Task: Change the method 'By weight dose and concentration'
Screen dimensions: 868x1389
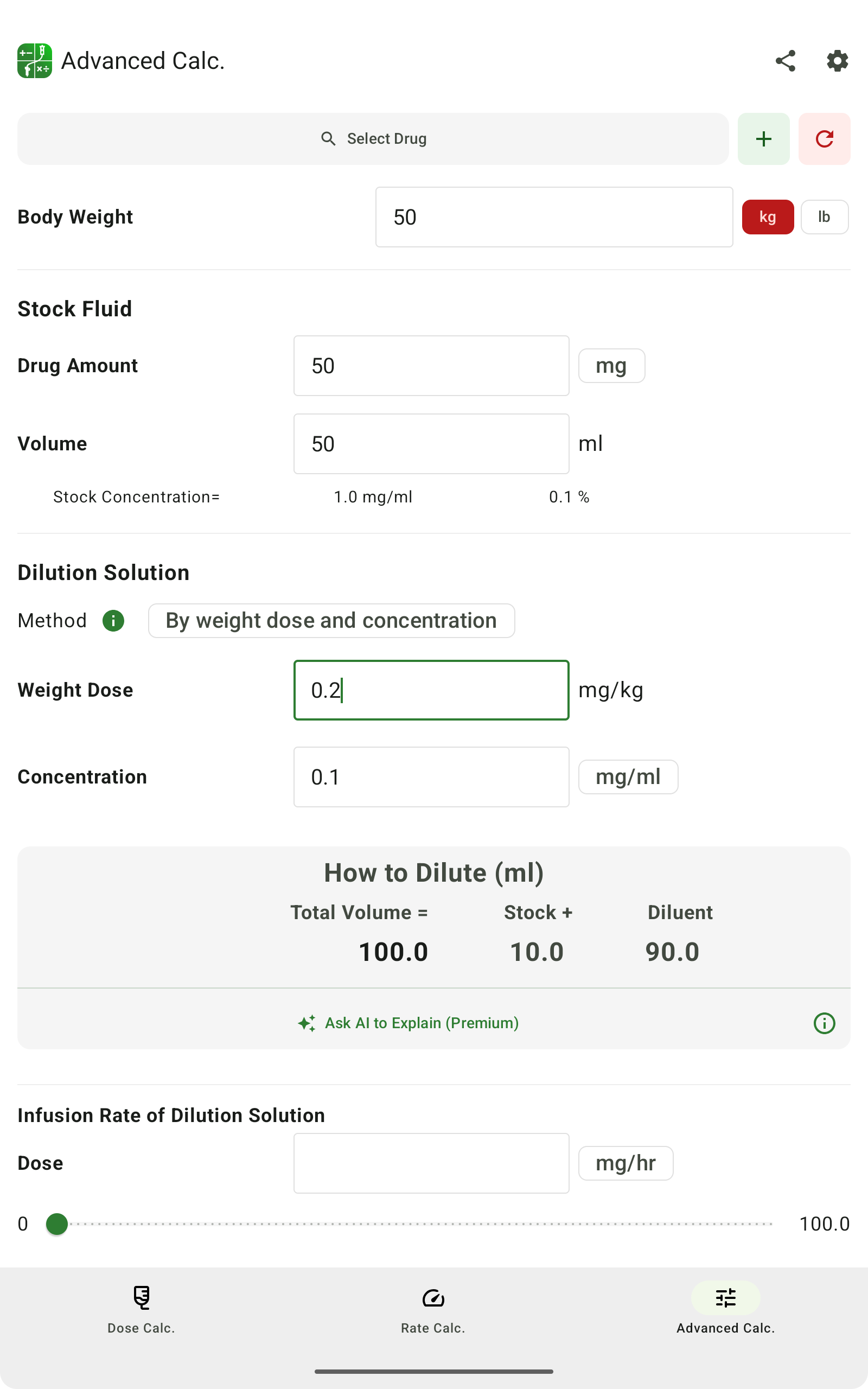Action: coord(331,621)
